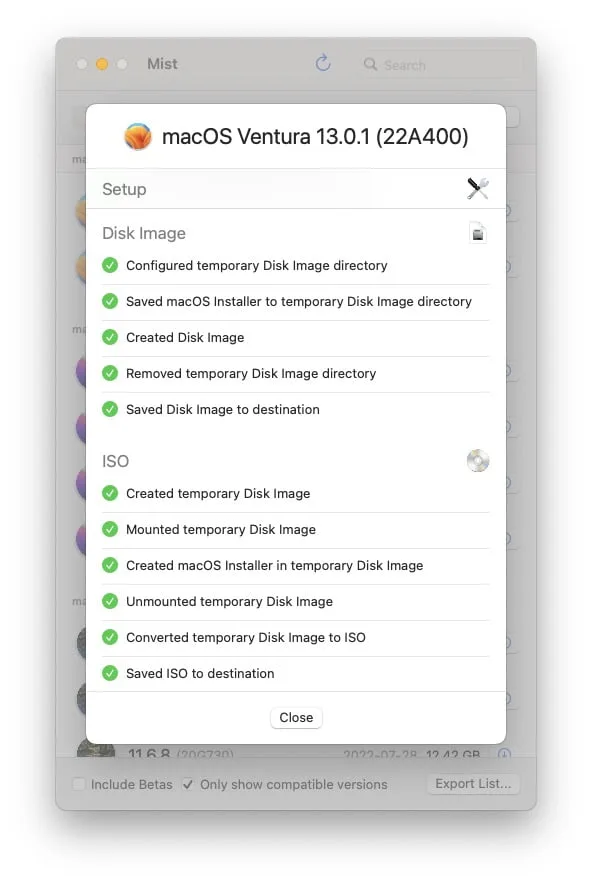Click text Created Disk Image
Screen dimensions: 592x884
pos(185,338)
